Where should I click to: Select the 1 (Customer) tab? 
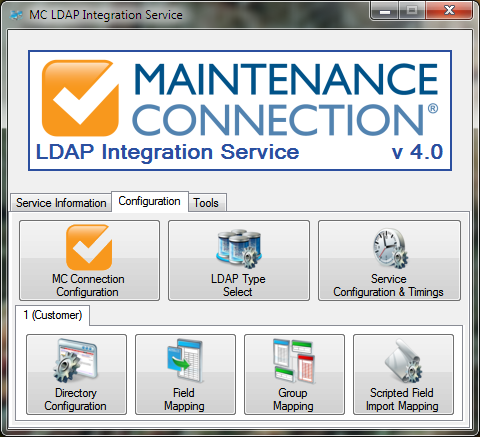[x=52, y=315]
